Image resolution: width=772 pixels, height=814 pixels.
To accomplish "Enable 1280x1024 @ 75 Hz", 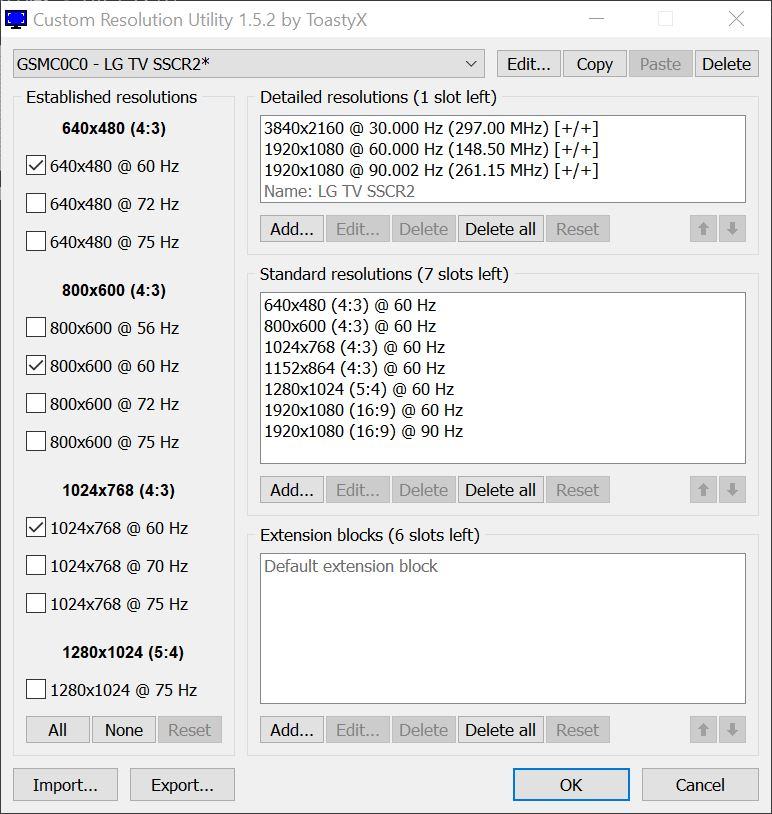I will tap(36, 689).
